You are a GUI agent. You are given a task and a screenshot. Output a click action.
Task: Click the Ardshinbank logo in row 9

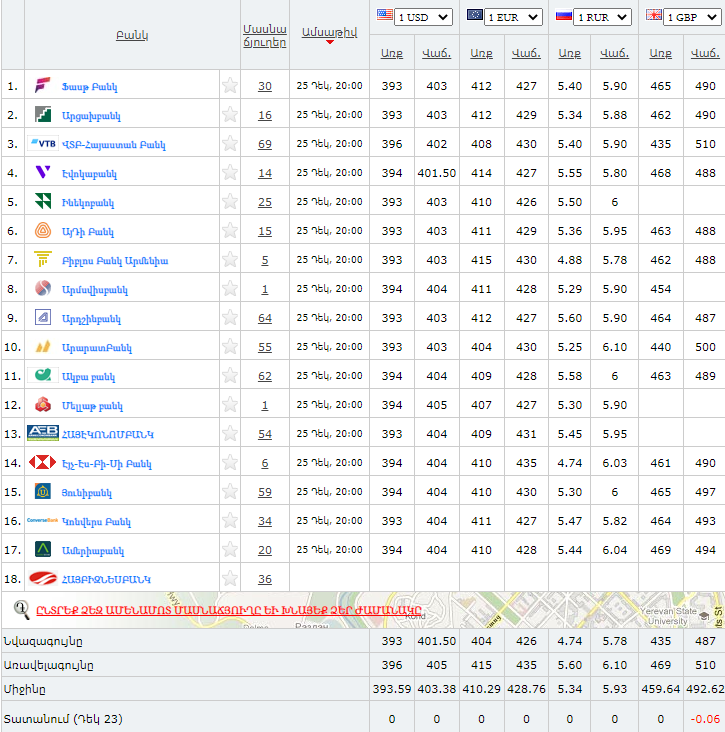point(42,317)
